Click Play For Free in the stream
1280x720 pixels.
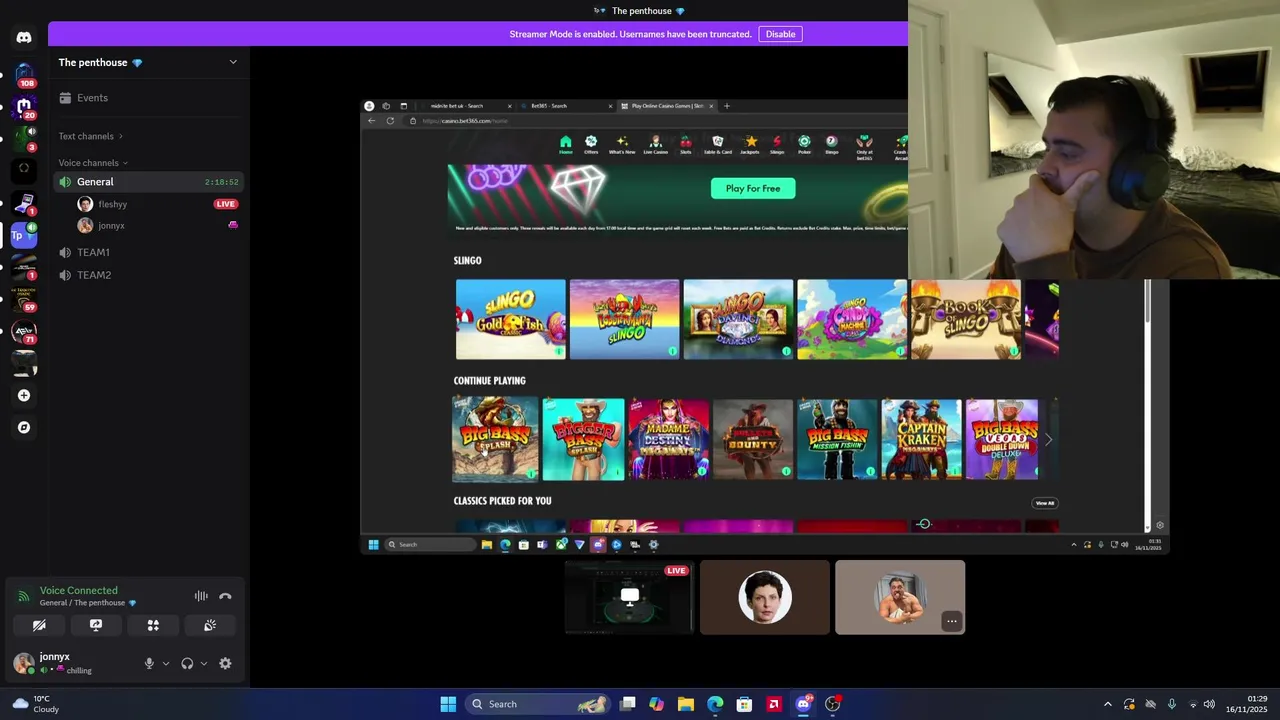coord(753,188)
